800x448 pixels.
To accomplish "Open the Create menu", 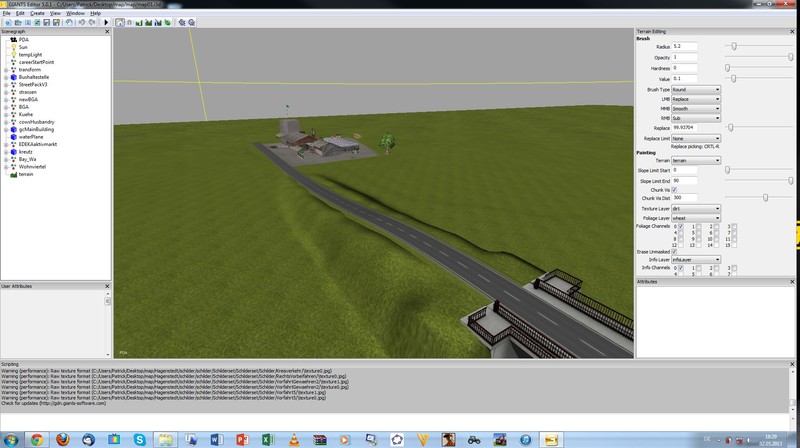I will pos(37,13).
